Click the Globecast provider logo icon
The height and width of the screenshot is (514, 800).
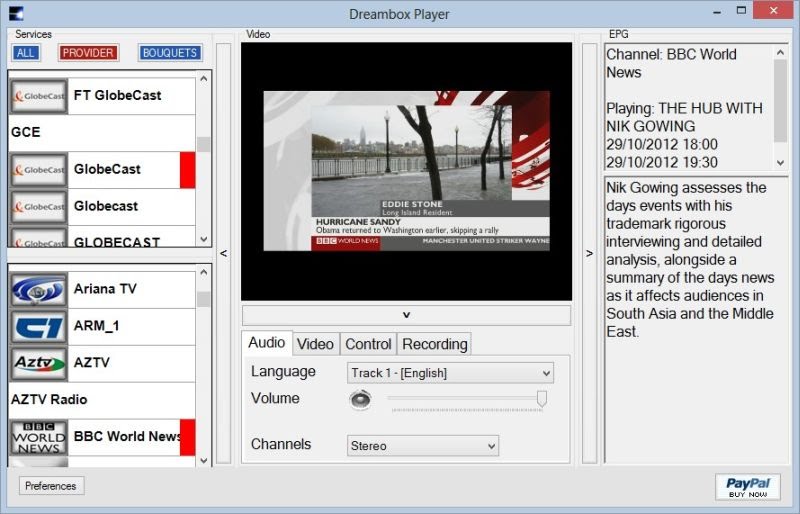[39, 207]
